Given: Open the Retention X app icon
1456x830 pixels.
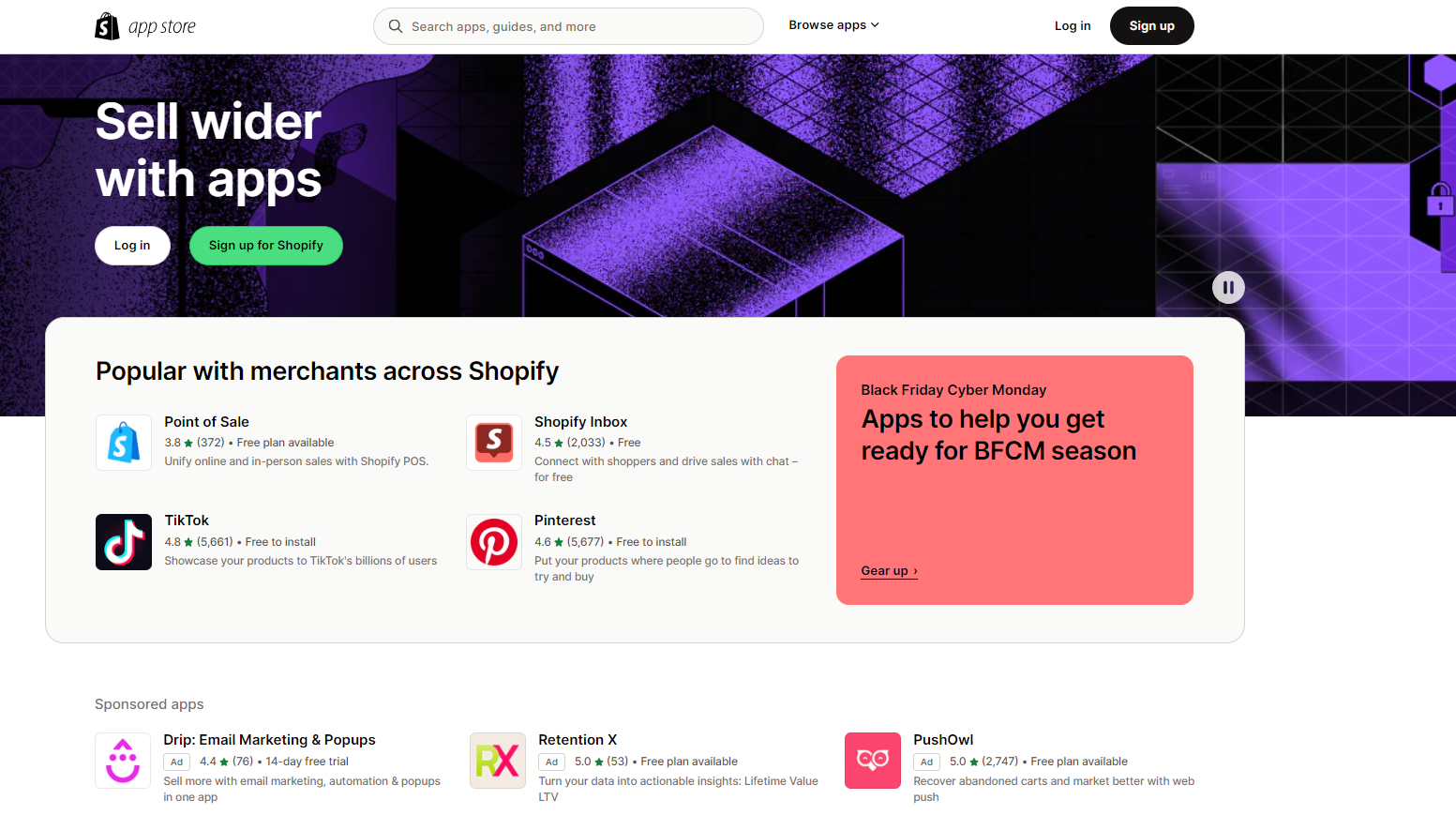Looking at the screenshot, I should pyautogui.click(x=498, y=761).
